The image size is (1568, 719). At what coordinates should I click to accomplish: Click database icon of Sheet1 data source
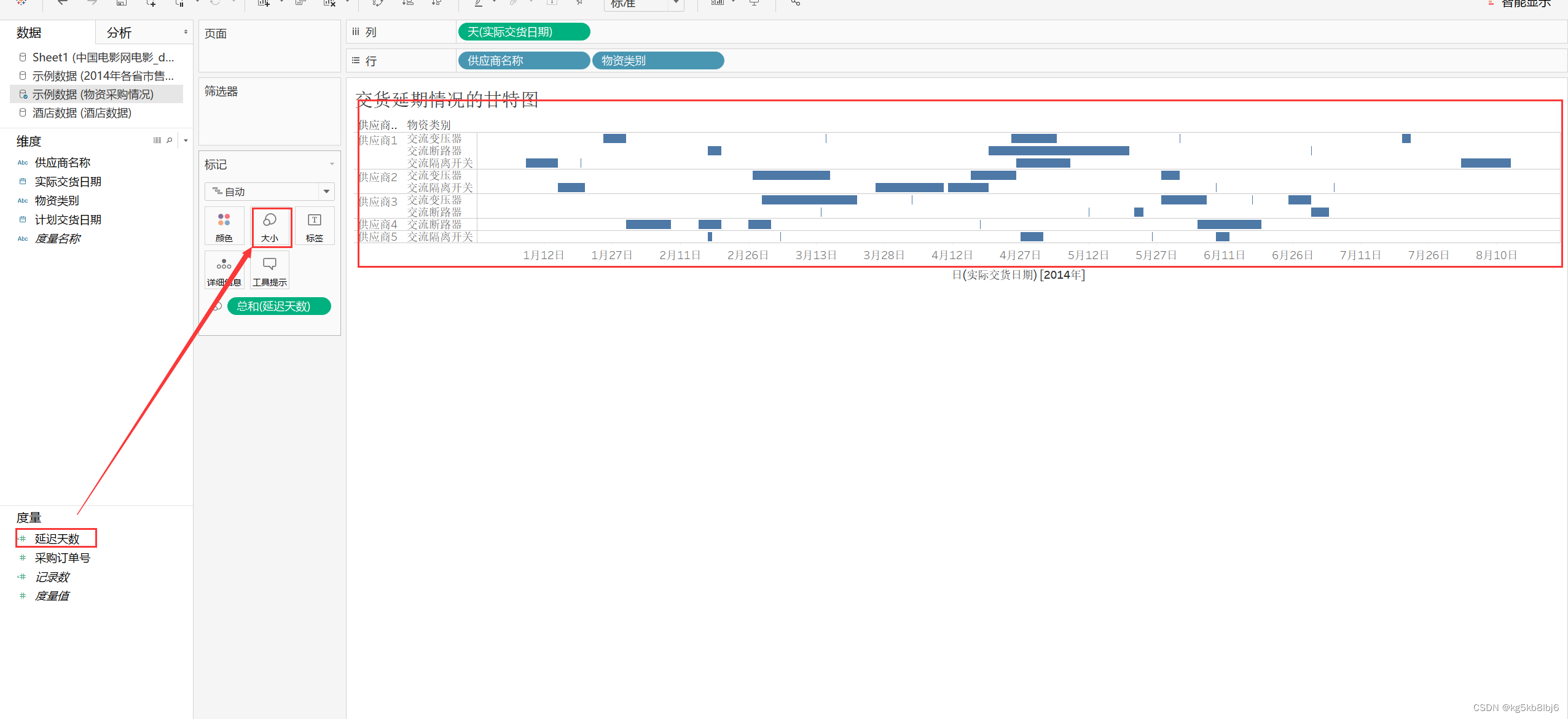[x=23, y=57]
